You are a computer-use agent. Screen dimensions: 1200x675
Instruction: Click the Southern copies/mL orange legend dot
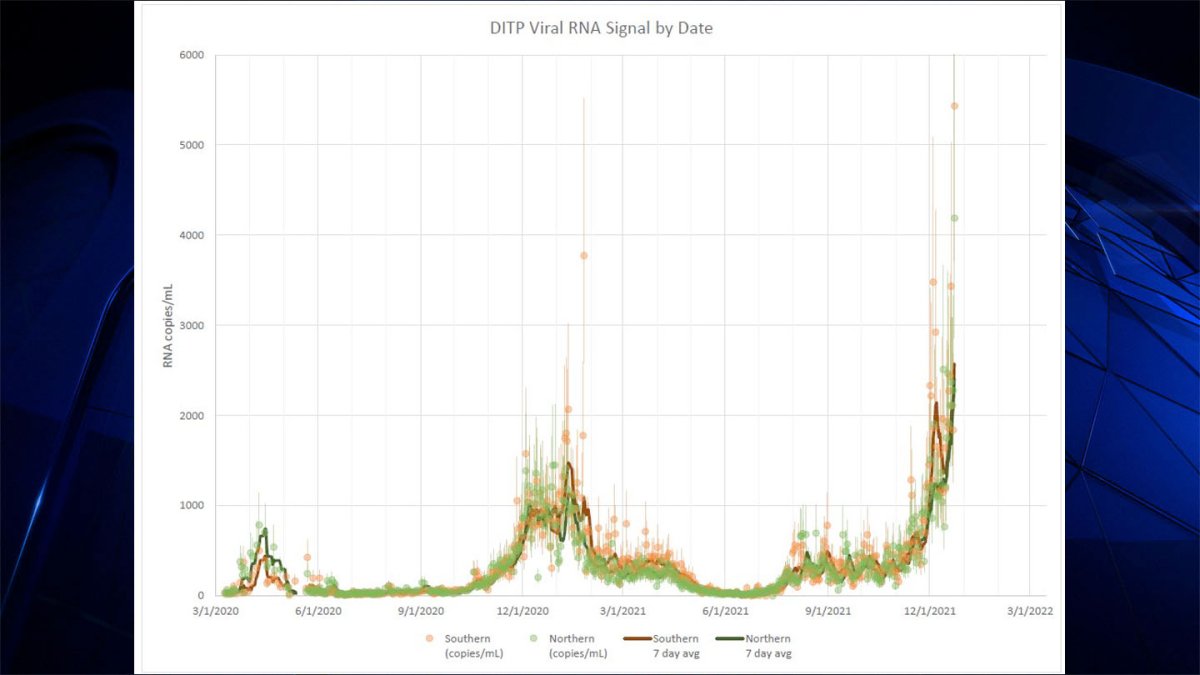point(430,638)
